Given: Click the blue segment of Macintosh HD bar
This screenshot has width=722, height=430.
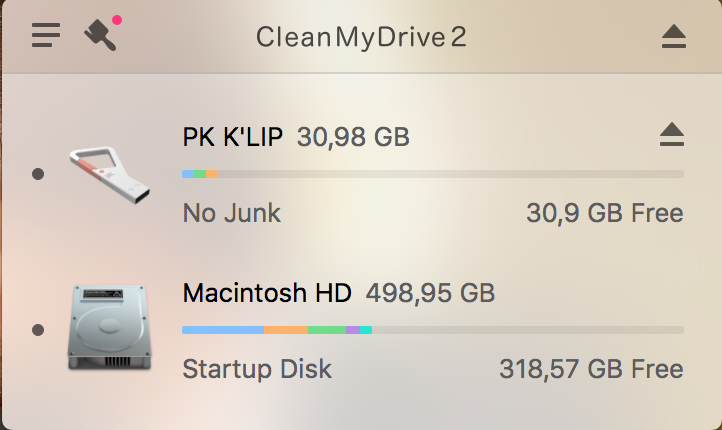Looking at the screenshot, I should click(x=222, y=329).
